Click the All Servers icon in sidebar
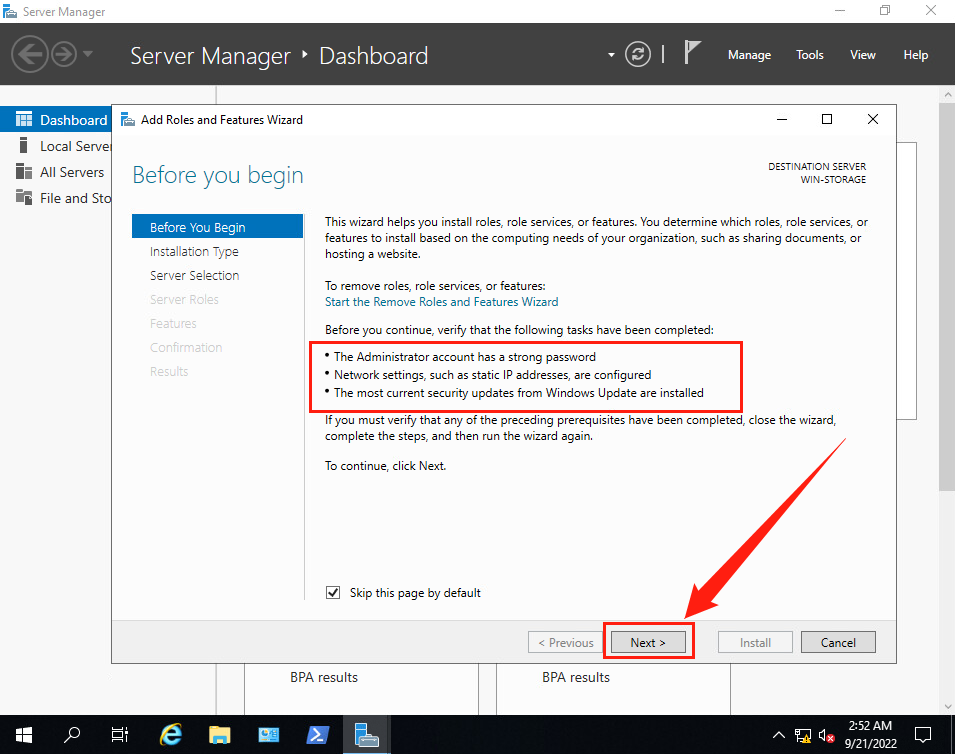The image size is (955, 754). point(24,172)
